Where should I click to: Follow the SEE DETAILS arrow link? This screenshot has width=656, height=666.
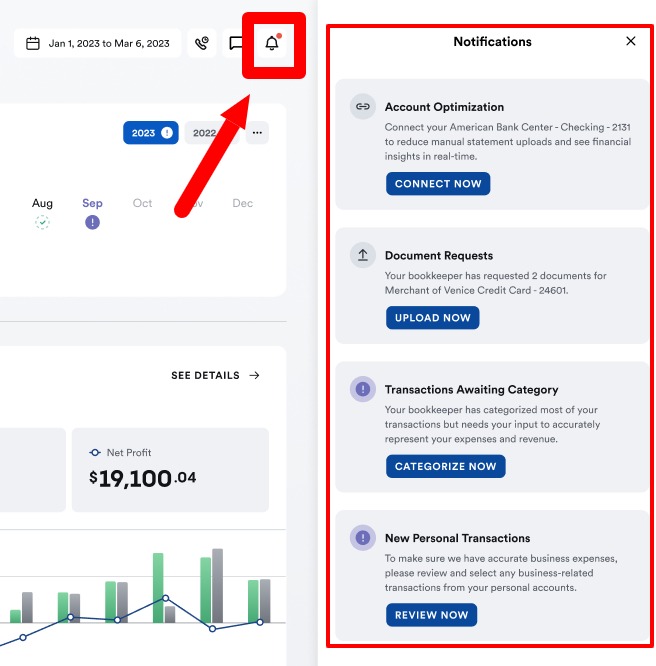click(215, 375)
